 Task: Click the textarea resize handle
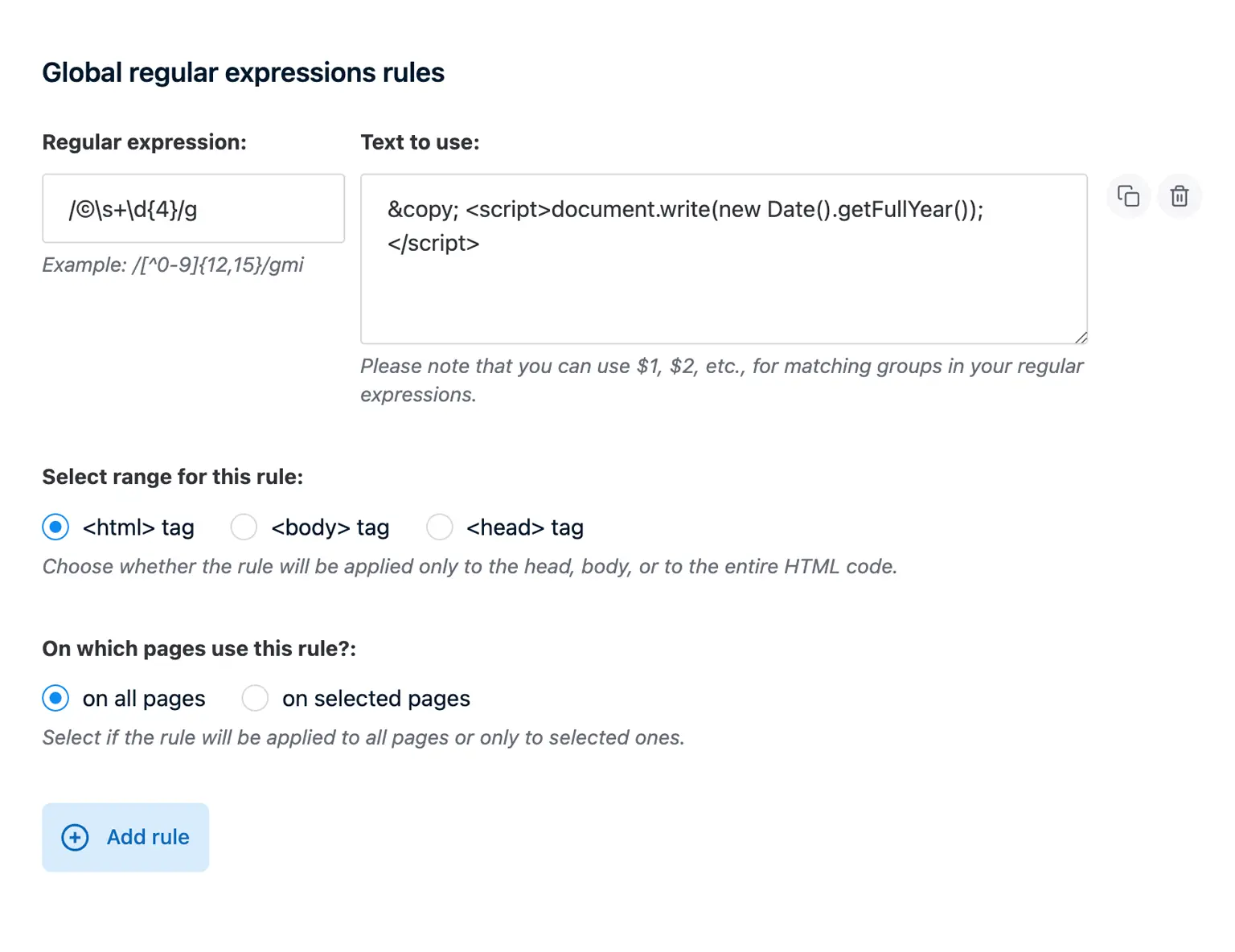1081,337
